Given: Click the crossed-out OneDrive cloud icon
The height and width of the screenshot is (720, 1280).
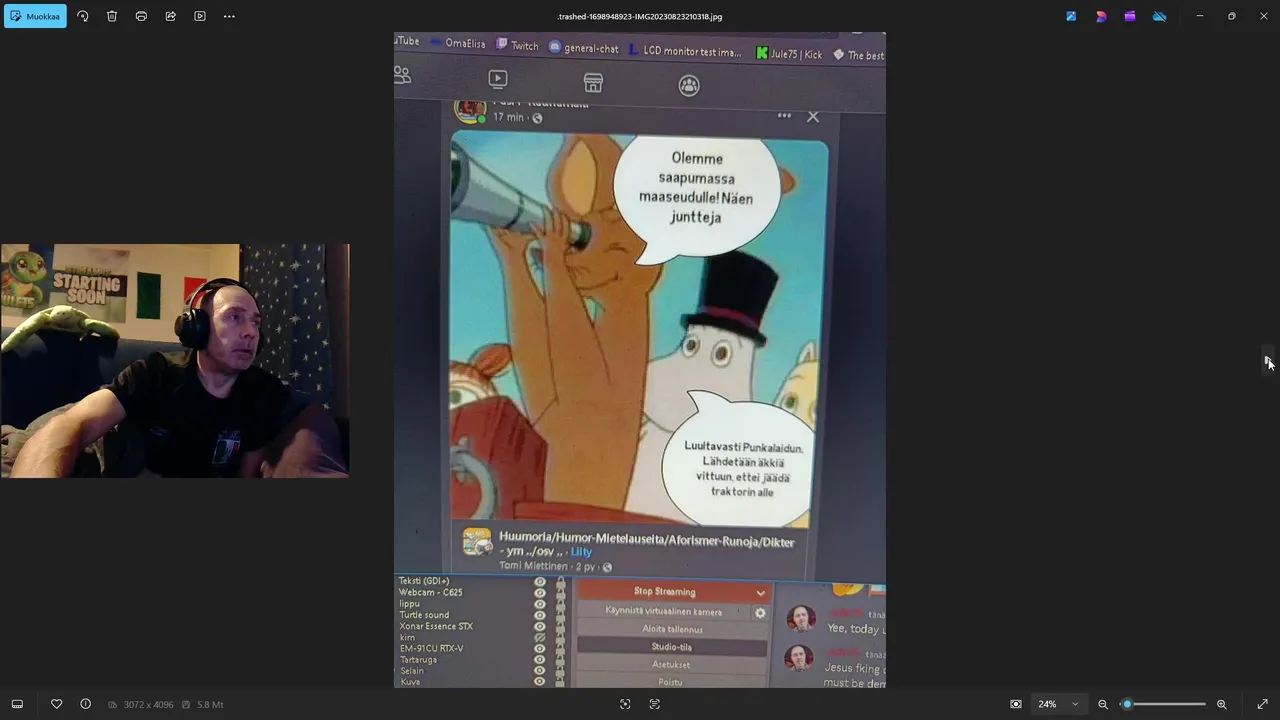Looking at the screenshot, I should click(x=1160, y=16).
